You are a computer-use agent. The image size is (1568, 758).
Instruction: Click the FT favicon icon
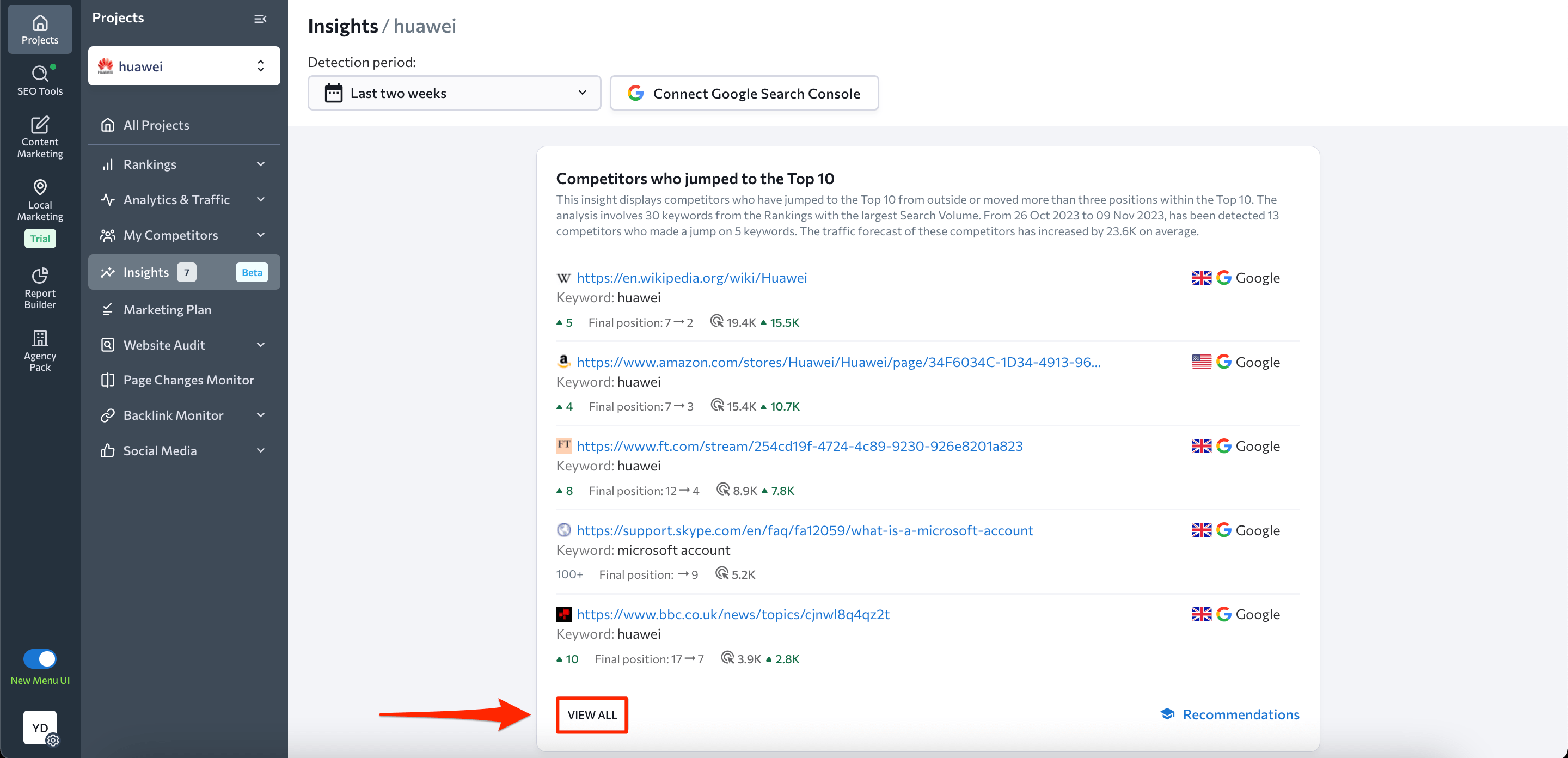click(x=563, y=445)
